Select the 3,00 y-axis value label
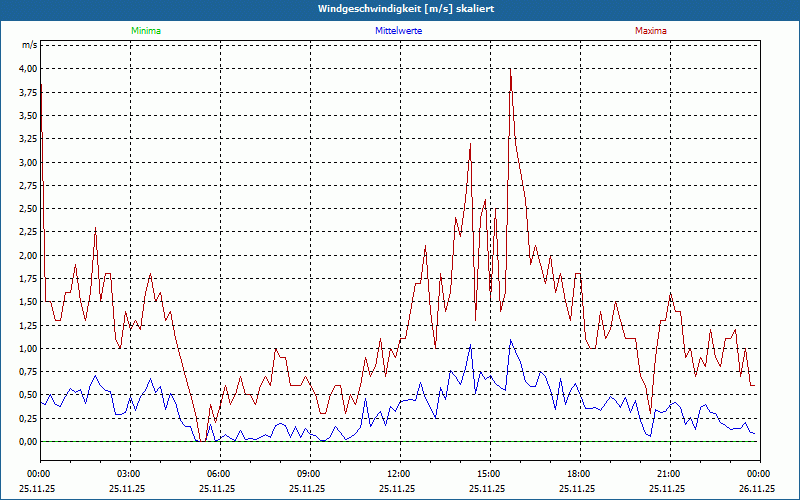The height and width of the screenshot is (500, 800). coord(27,162)
